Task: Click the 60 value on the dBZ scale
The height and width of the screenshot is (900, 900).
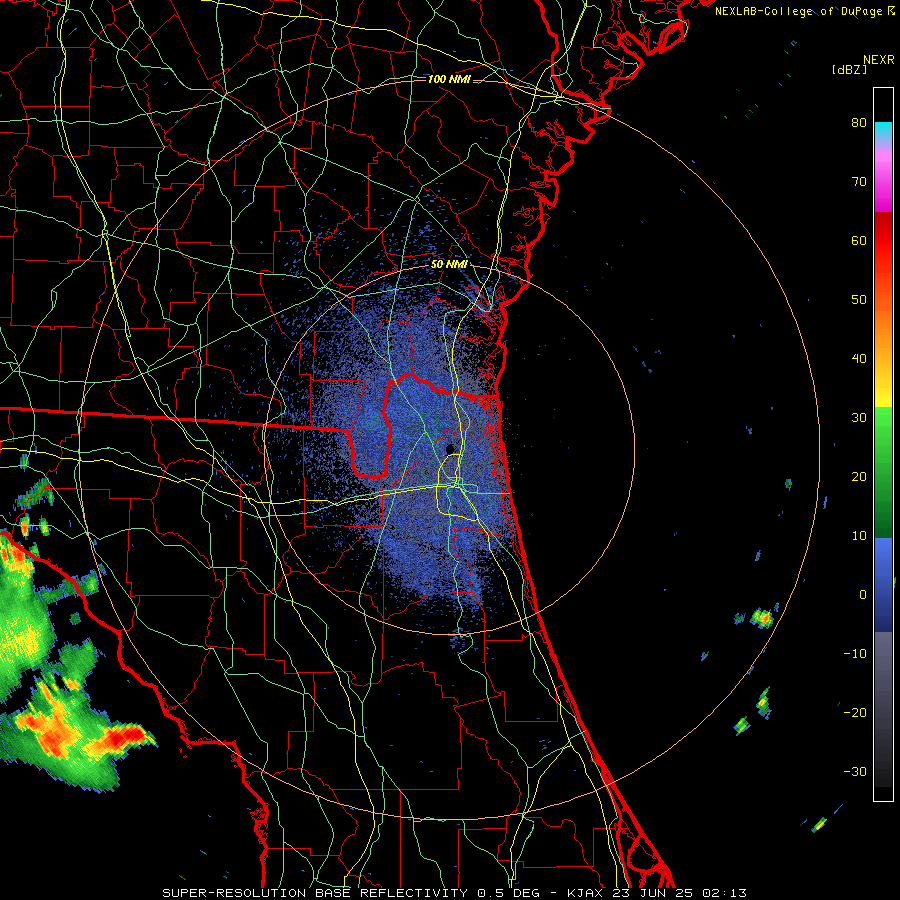Action: (859, 240)
